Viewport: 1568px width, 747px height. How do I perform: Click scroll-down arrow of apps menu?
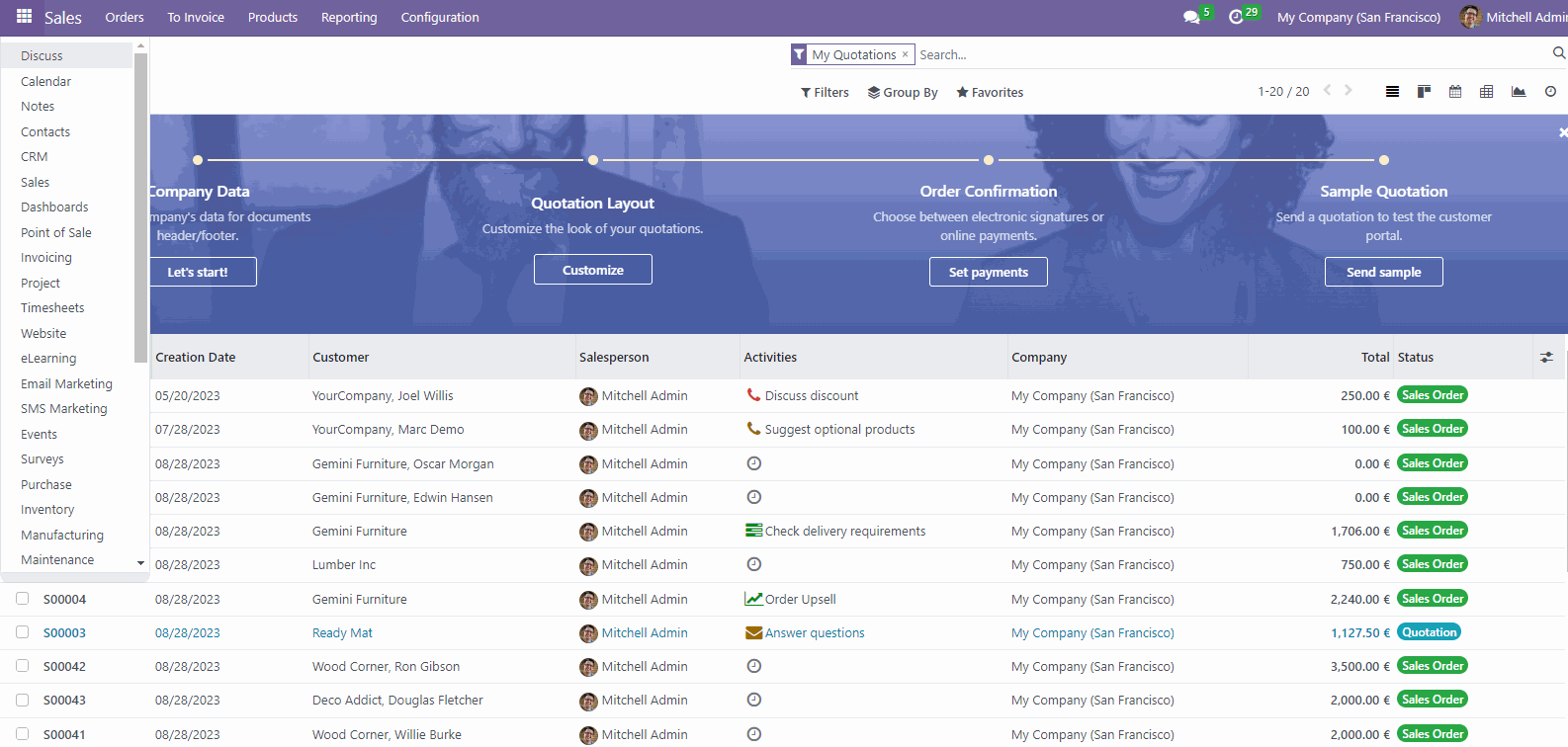(140, 563)
